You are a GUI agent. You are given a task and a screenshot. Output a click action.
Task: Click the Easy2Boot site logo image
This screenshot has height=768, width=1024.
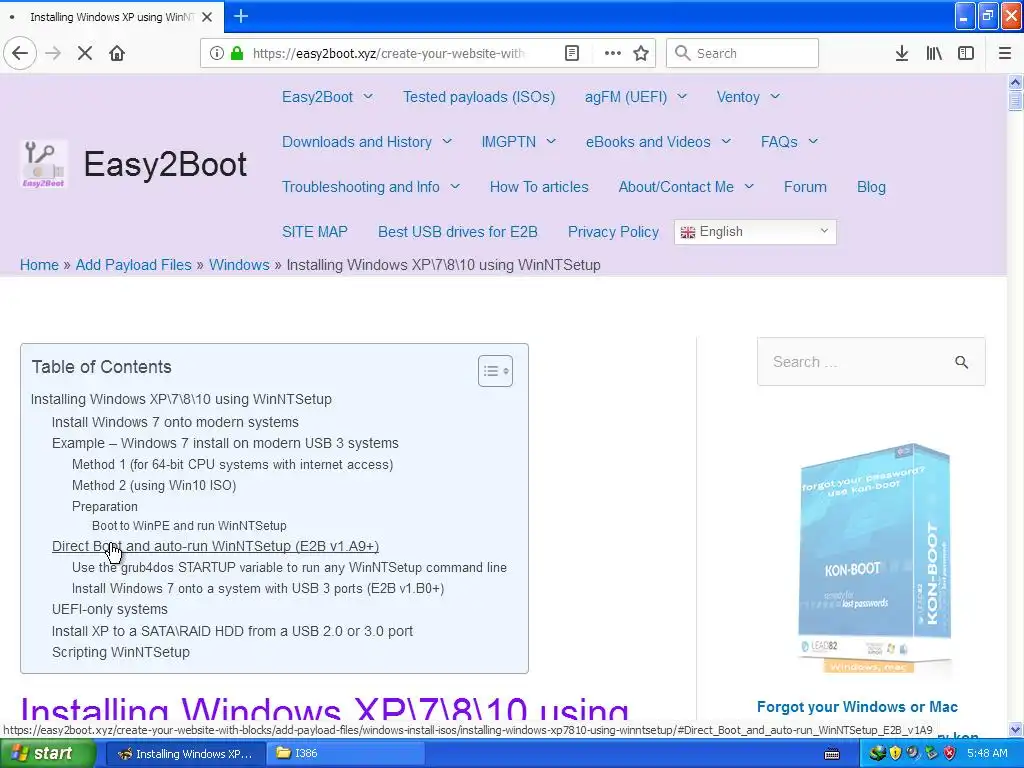click(44, 164)
